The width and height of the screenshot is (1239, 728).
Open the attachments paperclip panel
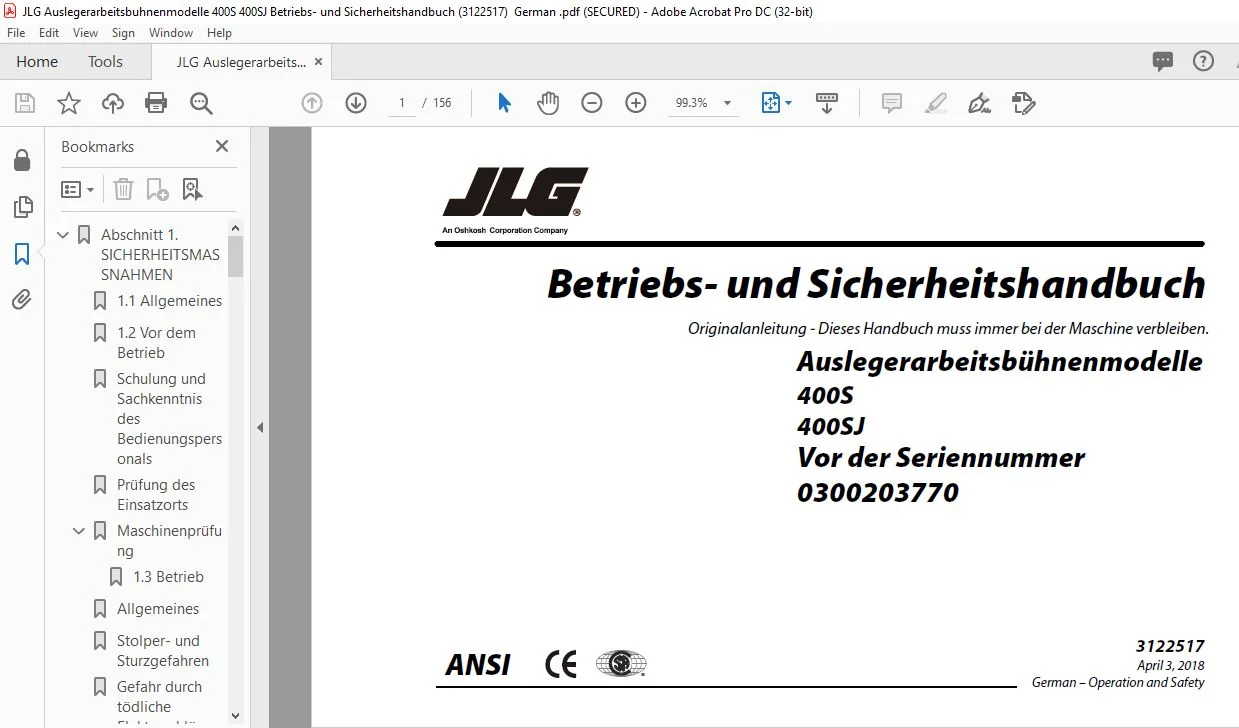[22, 300]
